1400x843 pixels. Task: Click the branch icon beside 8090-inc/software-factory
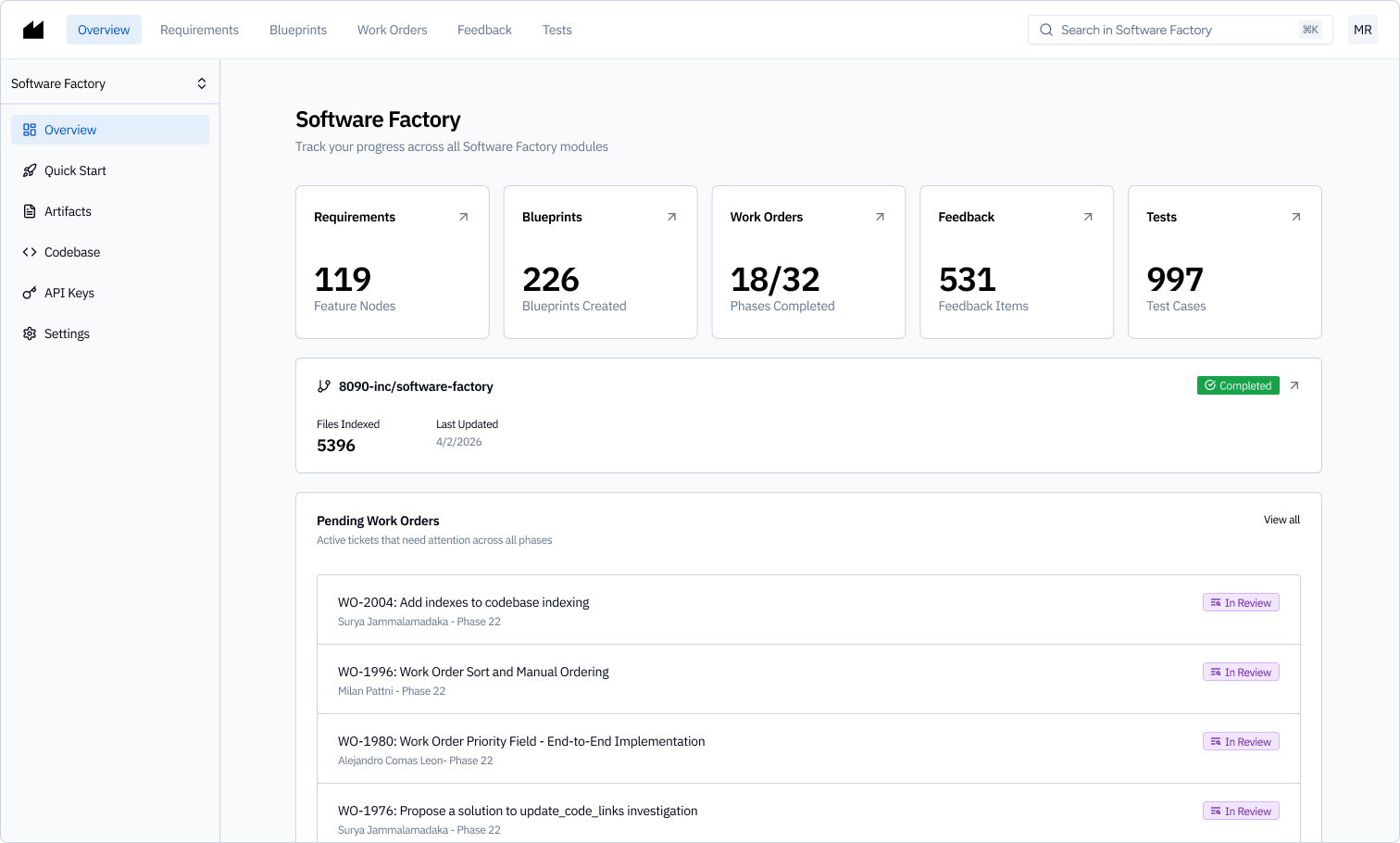[x=322, y=386]
